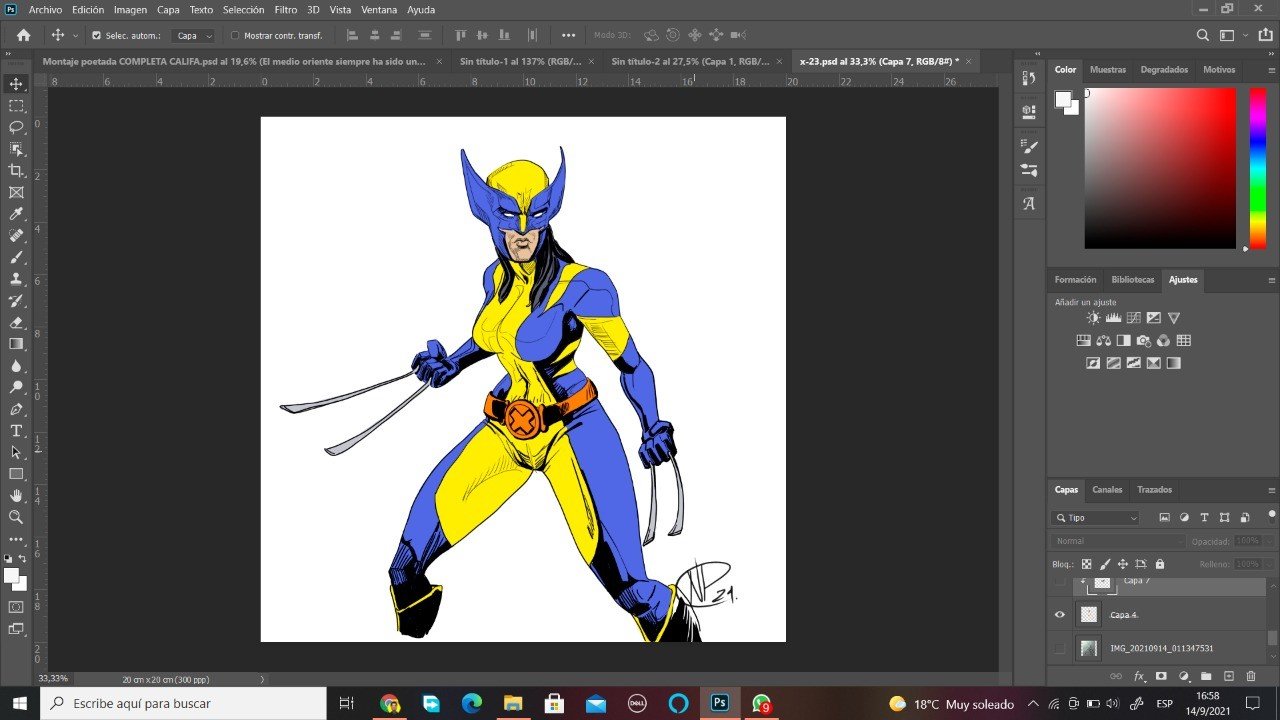Toggle Selec. autom. checkbox
Image resolution: width=1280 pixels, height=720 pixels.
(96, 35)
